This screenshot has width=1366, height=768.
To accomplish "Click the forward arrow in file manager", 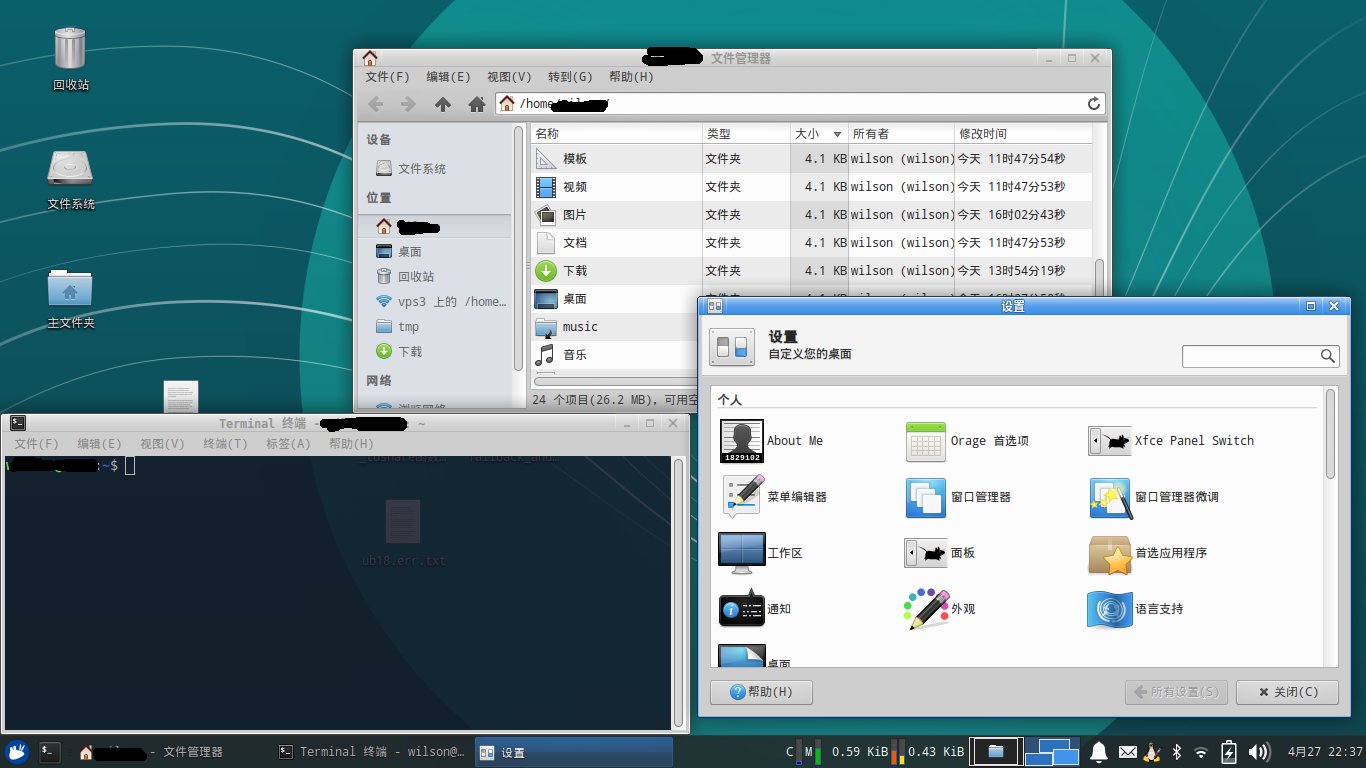I will [x=408, y=104].
